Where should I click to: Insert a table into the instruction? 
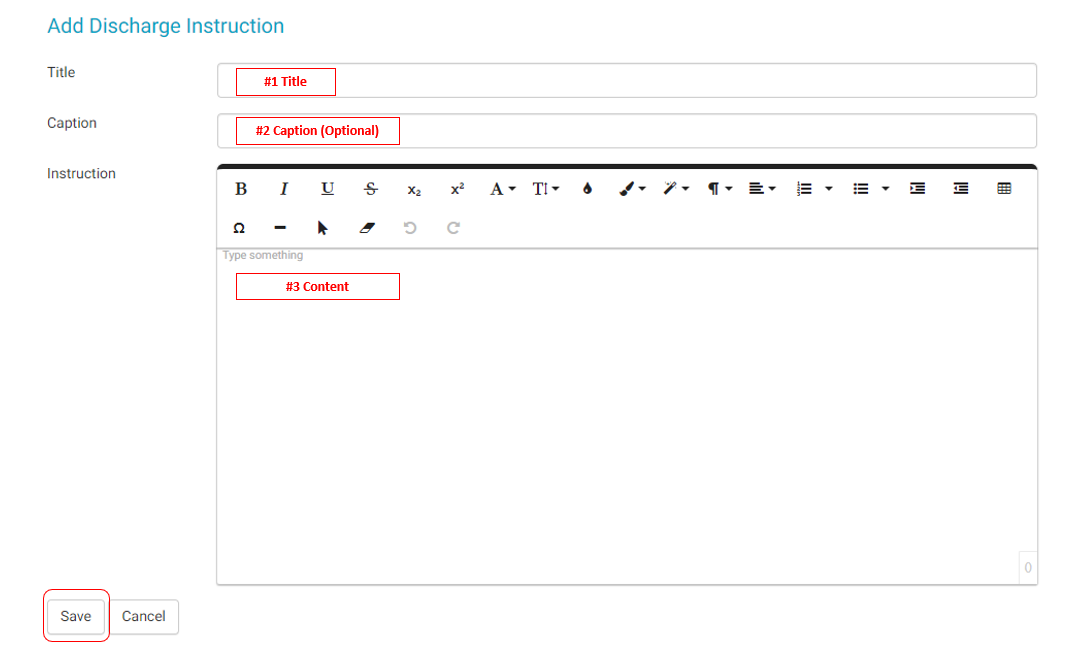1004,189
